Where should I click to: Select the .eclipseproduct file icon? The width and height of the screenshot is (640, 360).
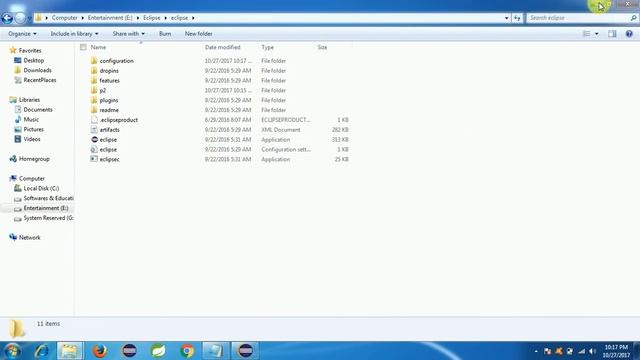[x=94, y=120]
